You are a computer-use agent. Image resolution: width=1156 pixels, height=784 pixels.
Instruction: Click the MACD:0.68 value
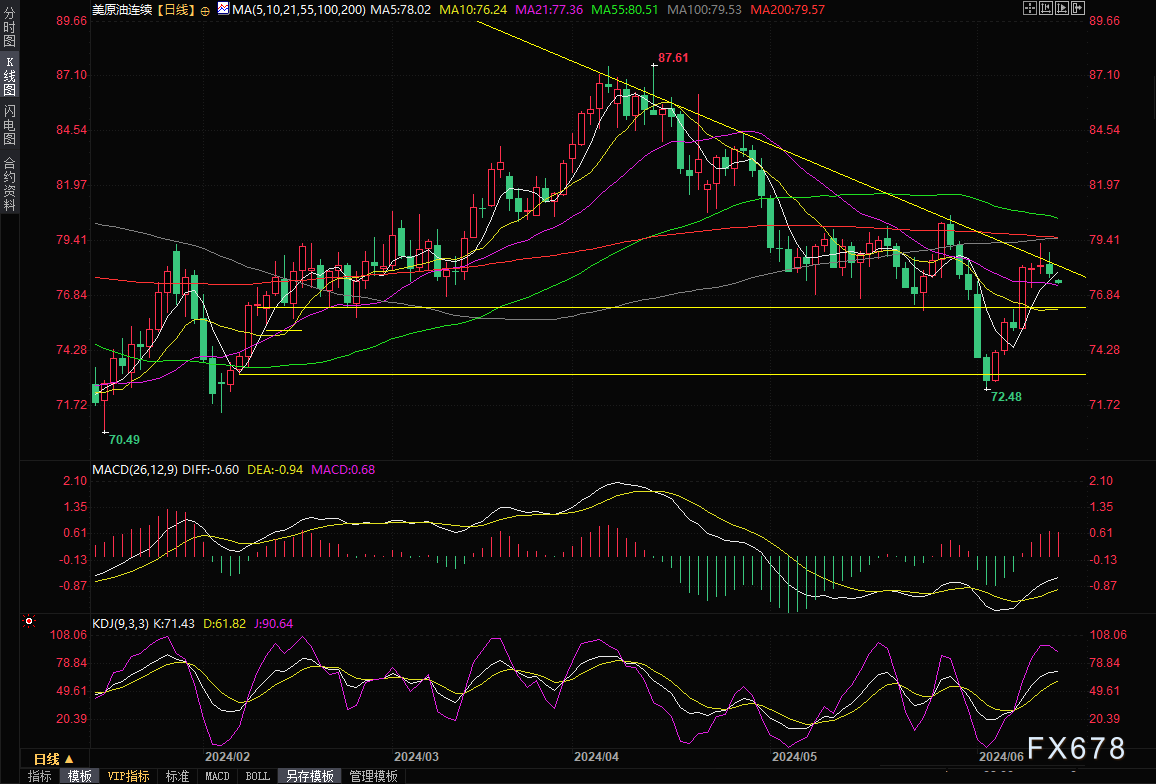[x=343, y=469]
